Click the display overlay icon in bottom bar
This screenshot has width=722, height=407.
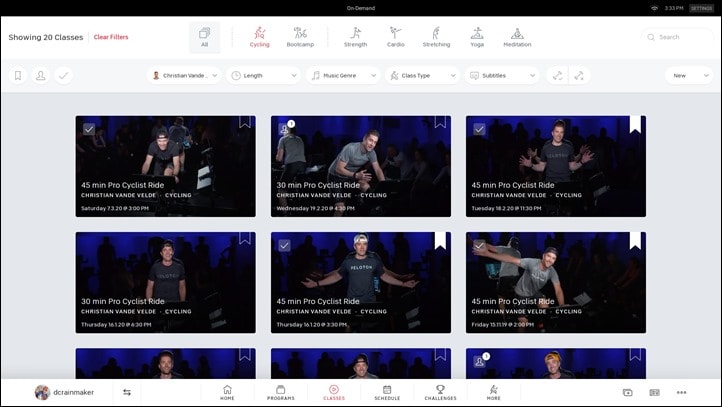pos(654,392)
